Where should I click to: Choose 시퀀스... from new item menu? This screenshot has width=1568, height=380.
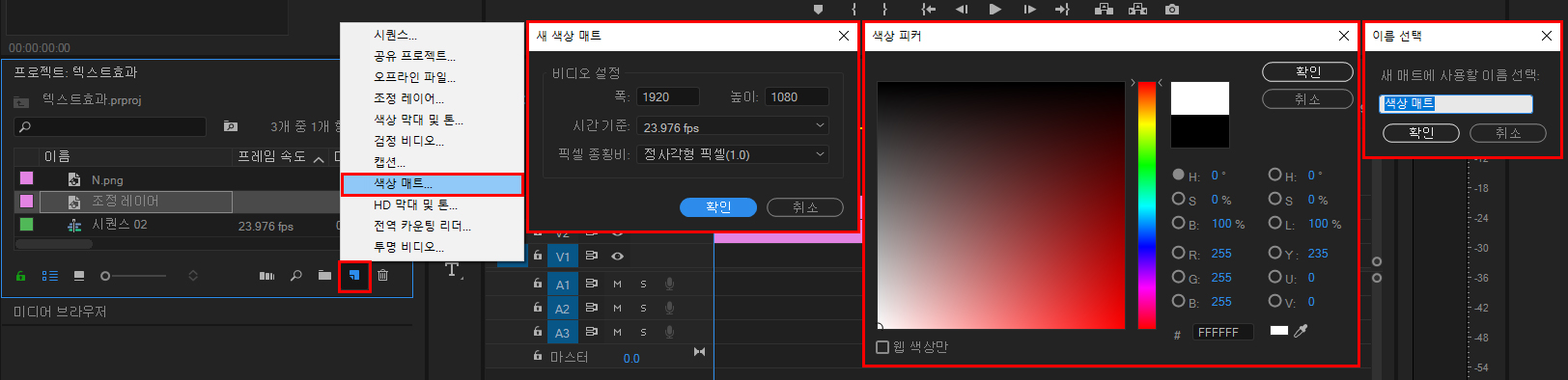pos(395,35)
